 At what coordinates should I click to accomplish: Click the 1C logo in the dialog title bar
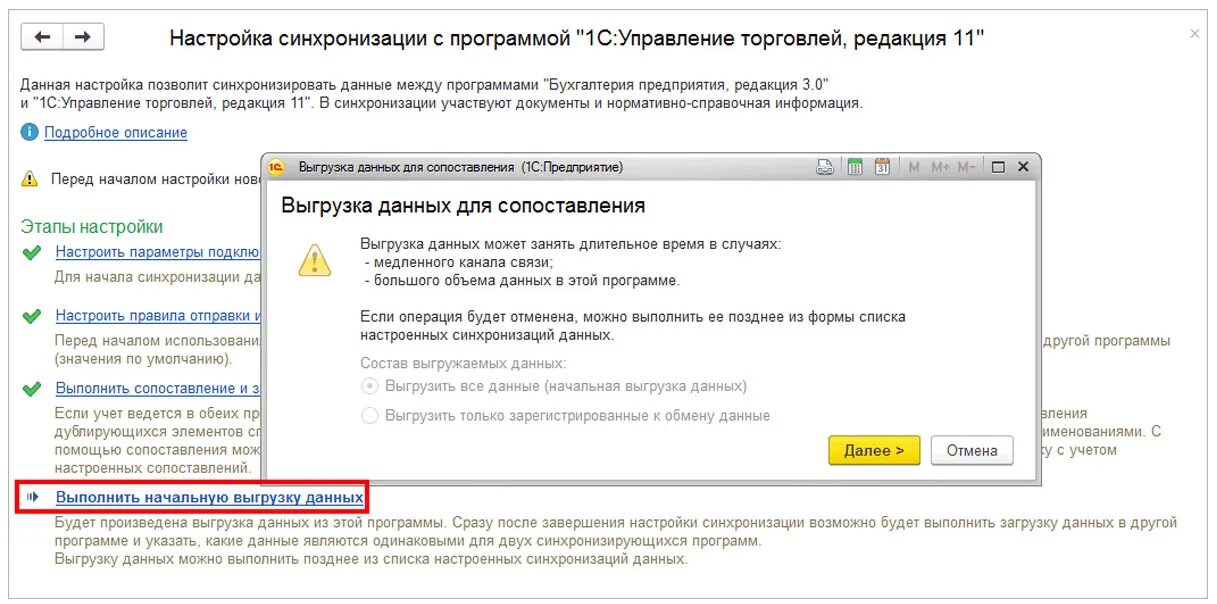277,167
